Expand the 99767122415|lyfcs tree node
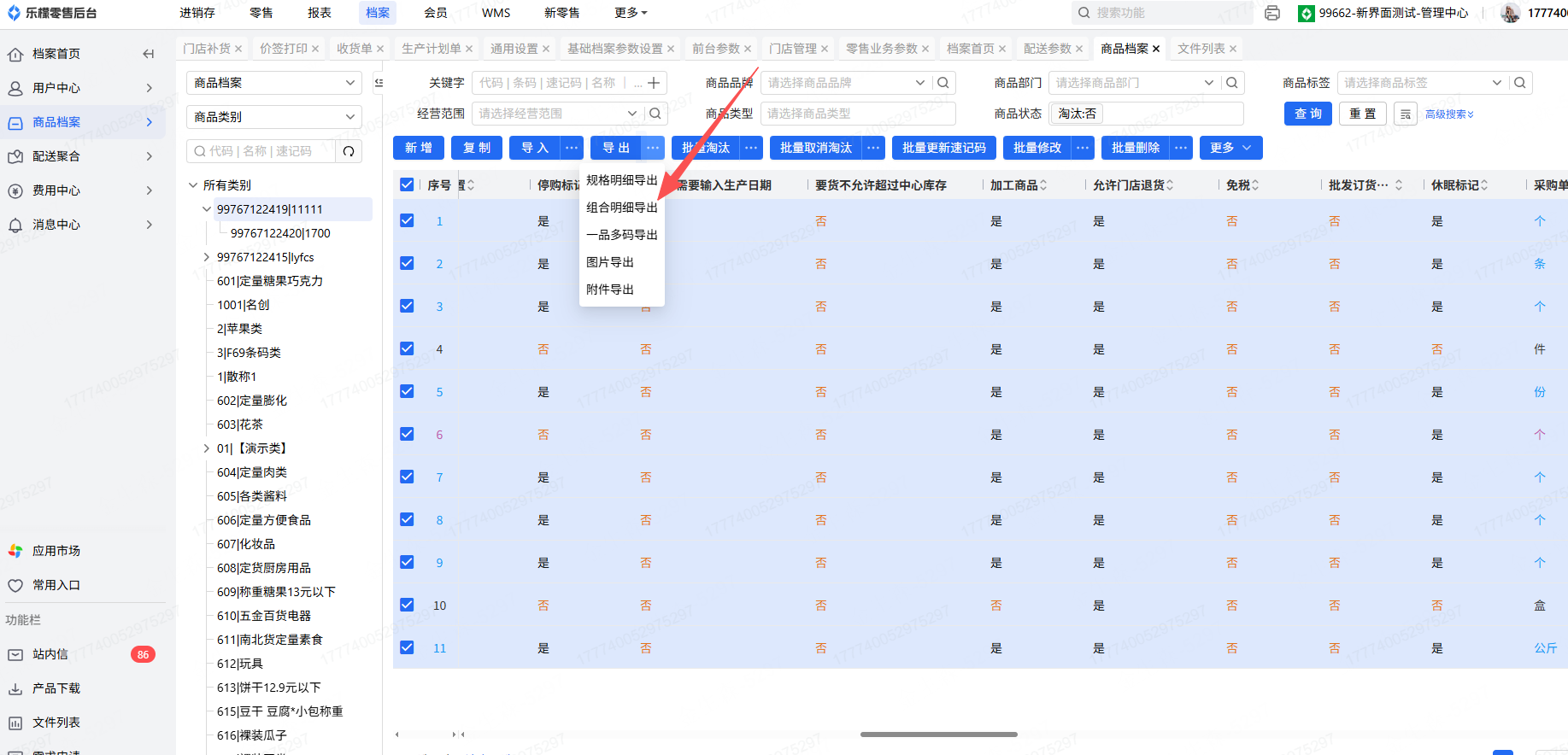1568x755 pixels. pos(207,257)
